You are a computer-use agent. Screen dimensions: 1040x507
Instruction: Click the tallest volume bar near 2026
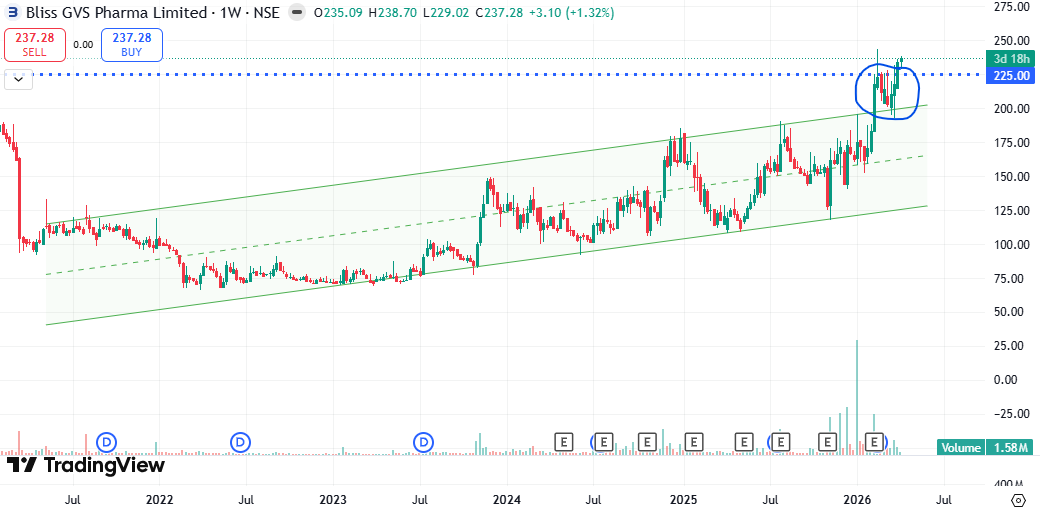pos(857,397)
